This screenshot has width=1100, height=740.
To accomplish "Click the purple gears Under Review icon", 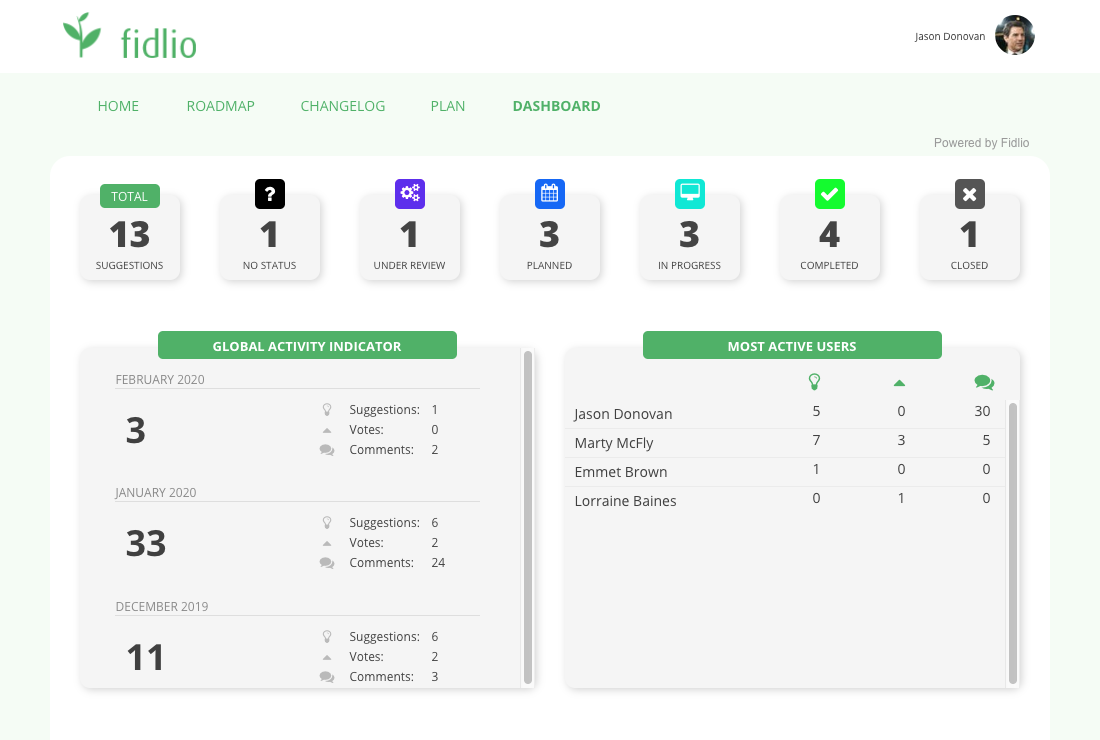I will (410, 194).
